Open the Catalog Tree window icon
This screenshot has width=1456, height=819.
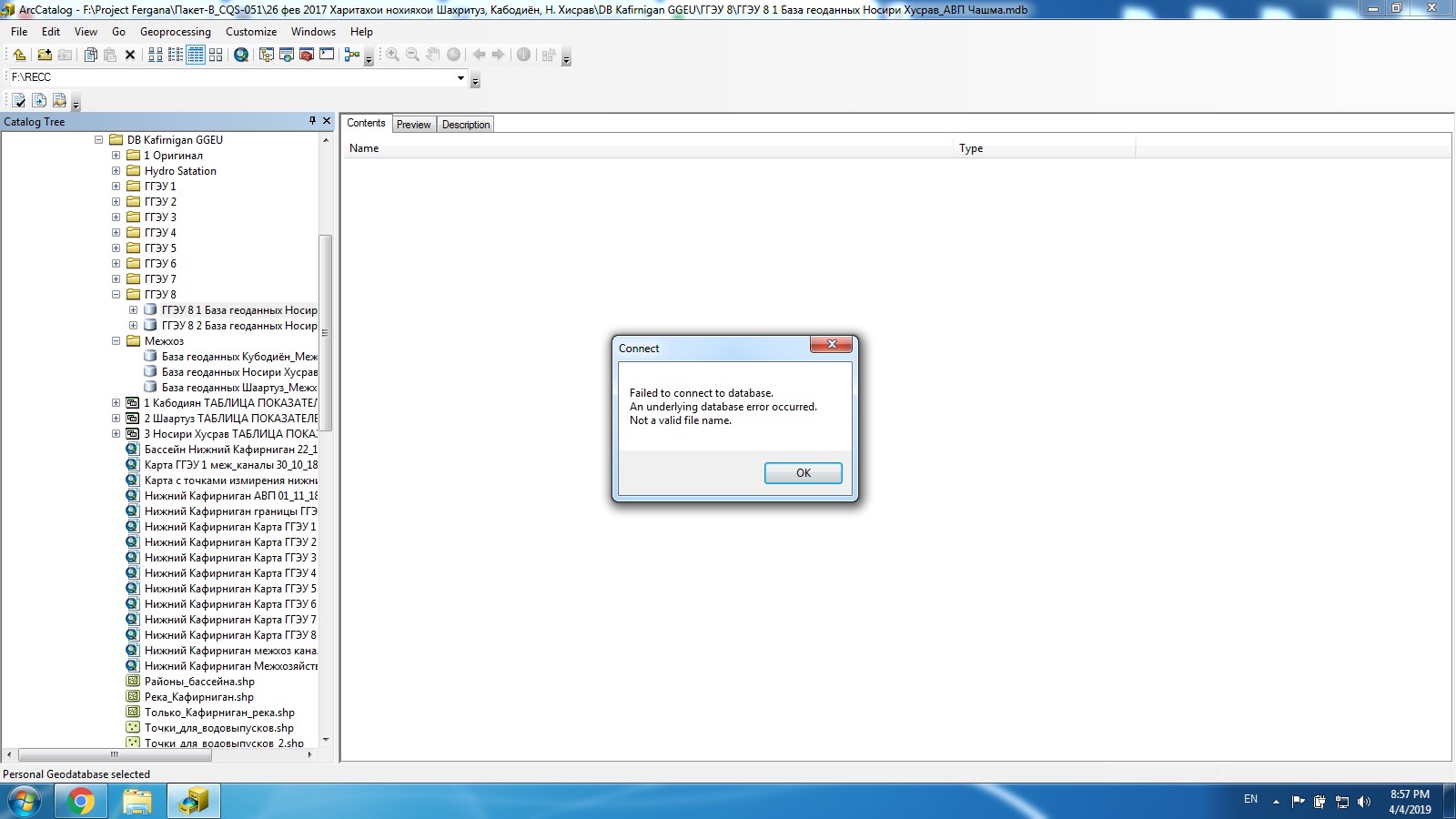[x=267, y=55]
